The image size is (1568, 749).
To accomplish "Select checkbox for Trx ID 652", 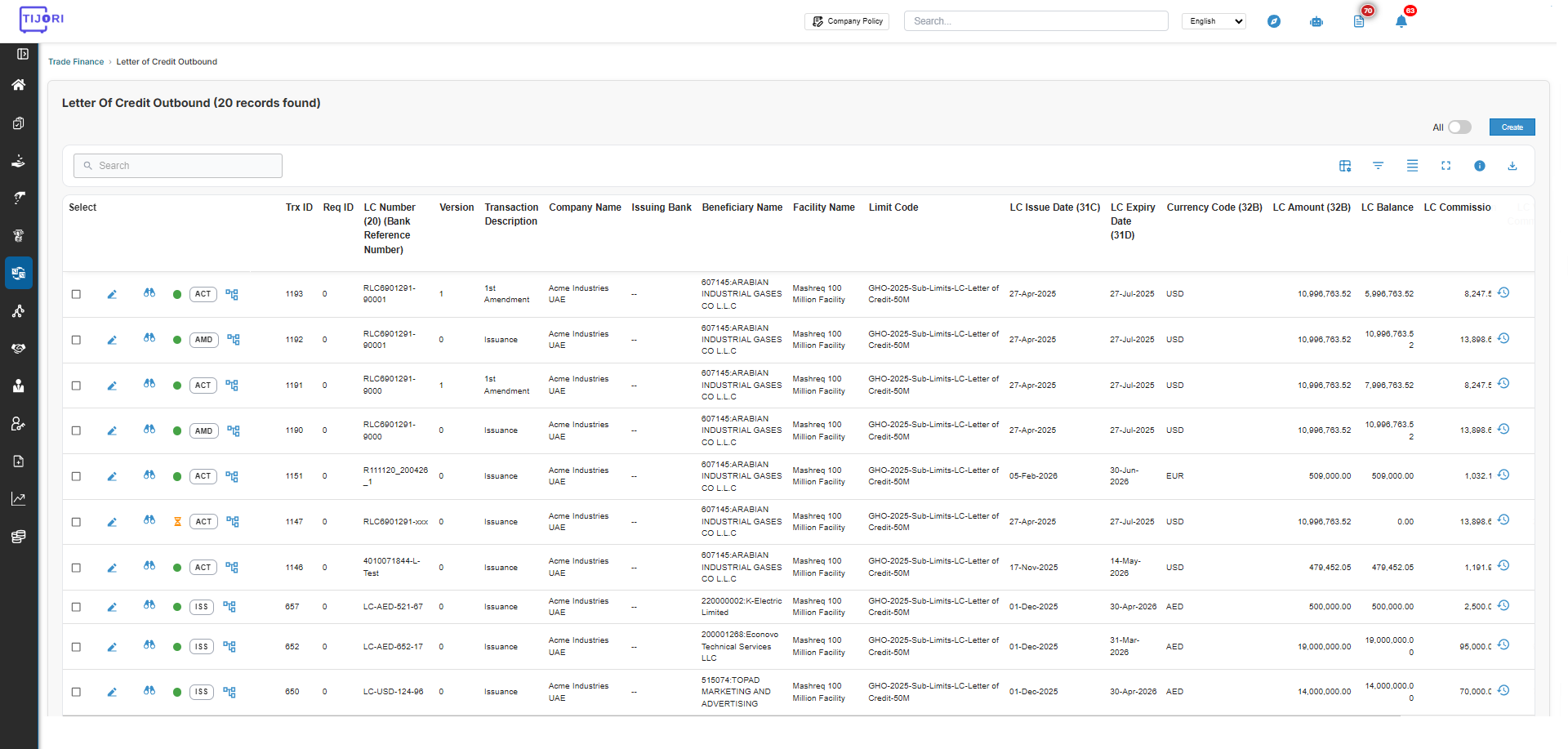I will point(76,647).
